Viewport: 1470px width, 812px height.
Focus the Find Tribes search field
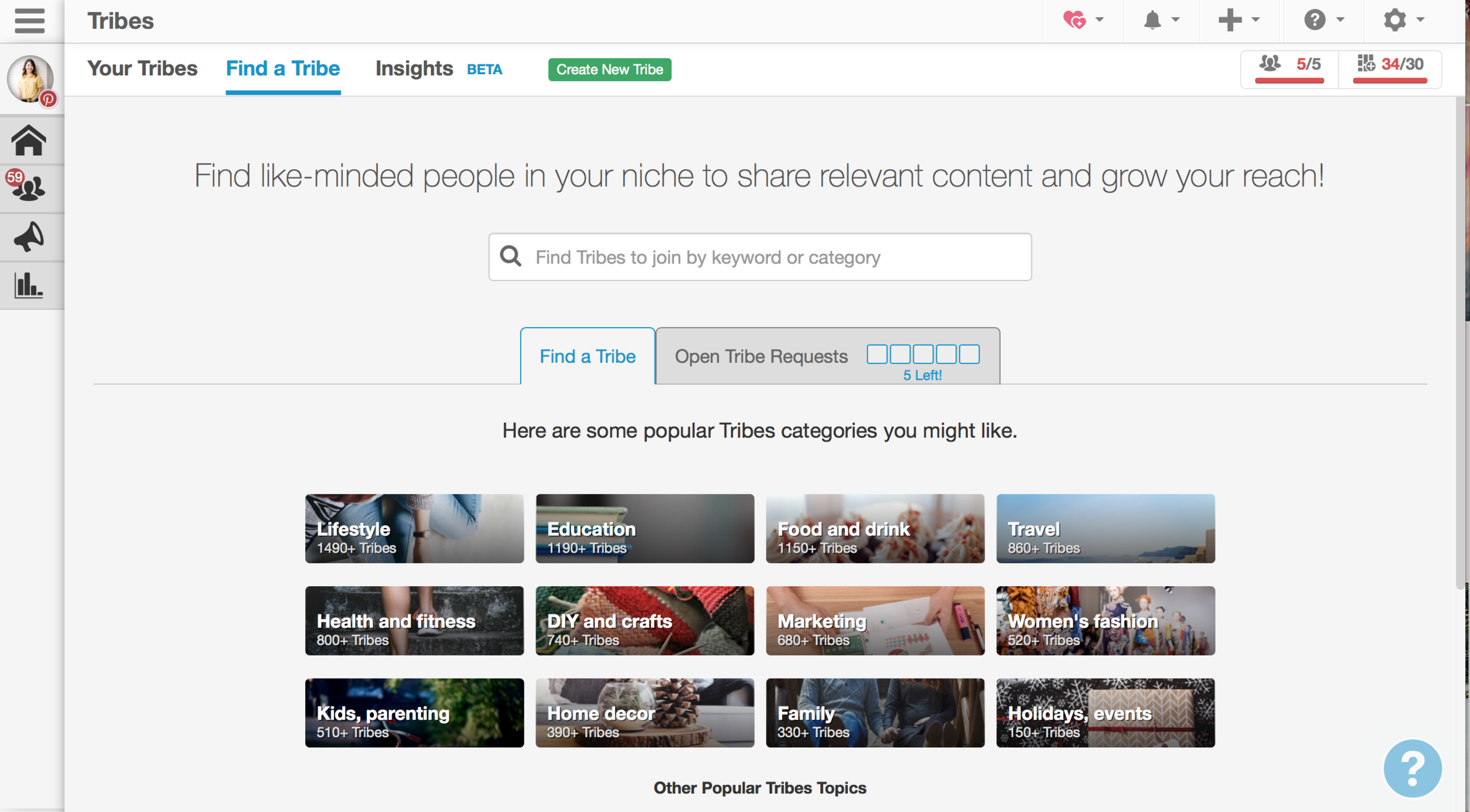760,257
